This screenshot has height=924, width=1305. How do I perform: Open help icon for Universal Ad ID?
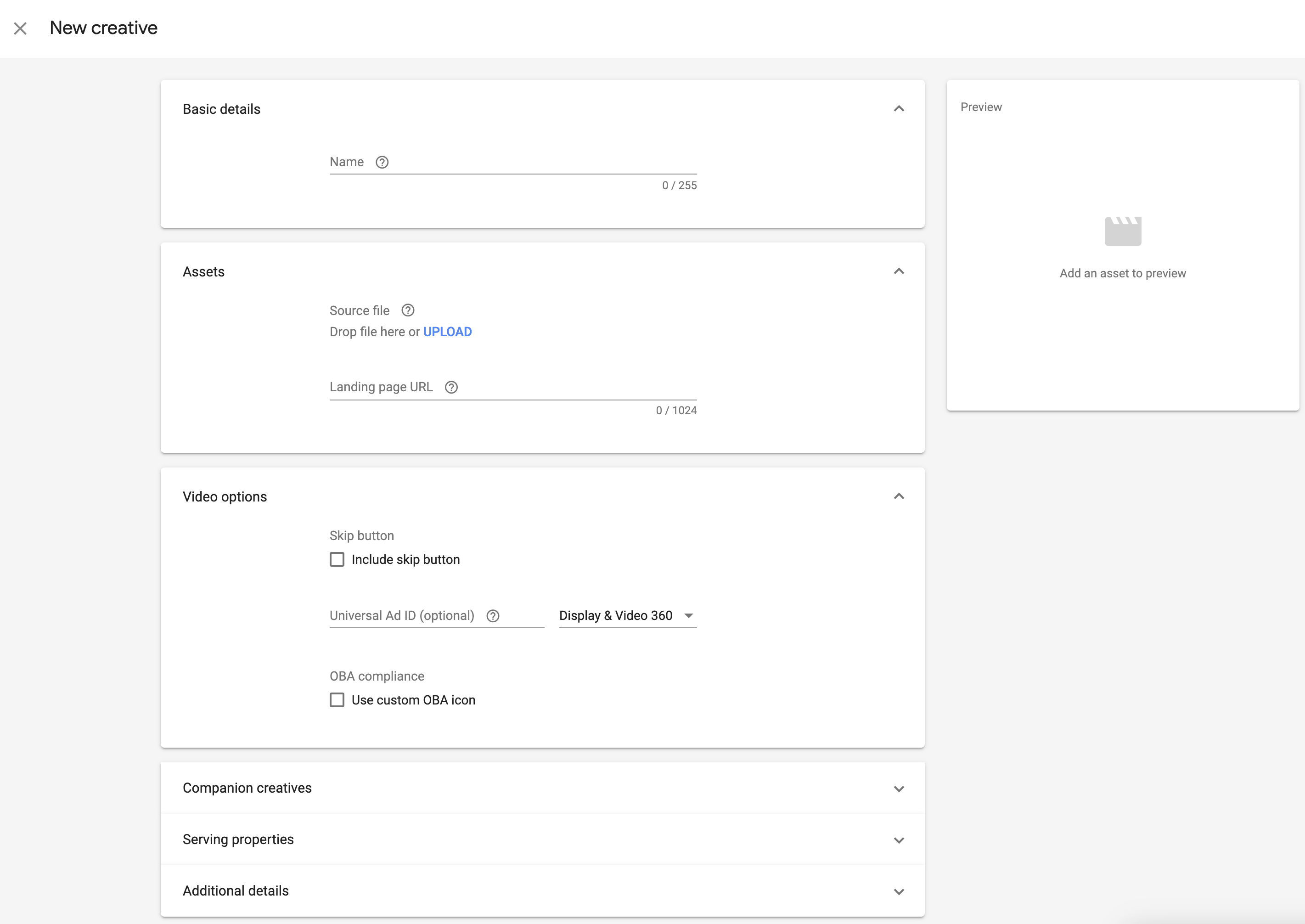[493, 616]
